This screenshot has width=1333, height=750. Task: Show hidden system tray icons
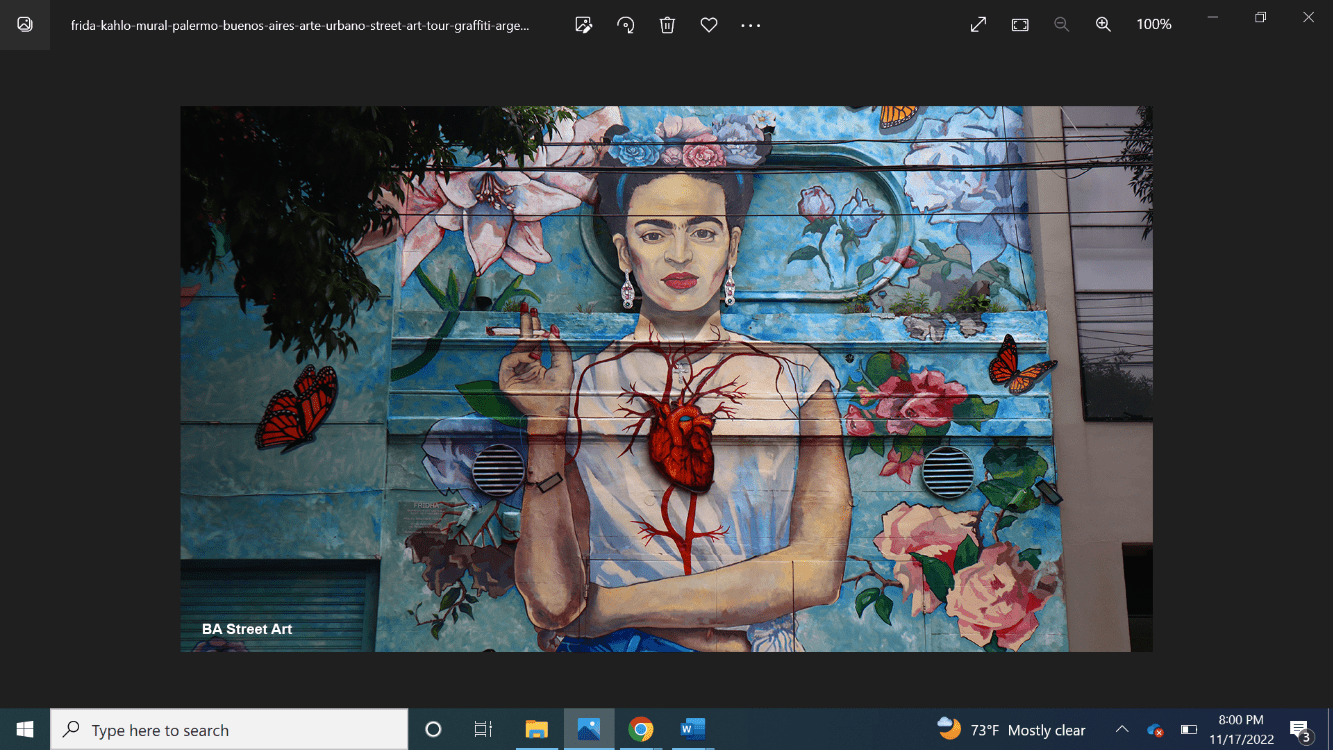click(x=1122, y=730)
